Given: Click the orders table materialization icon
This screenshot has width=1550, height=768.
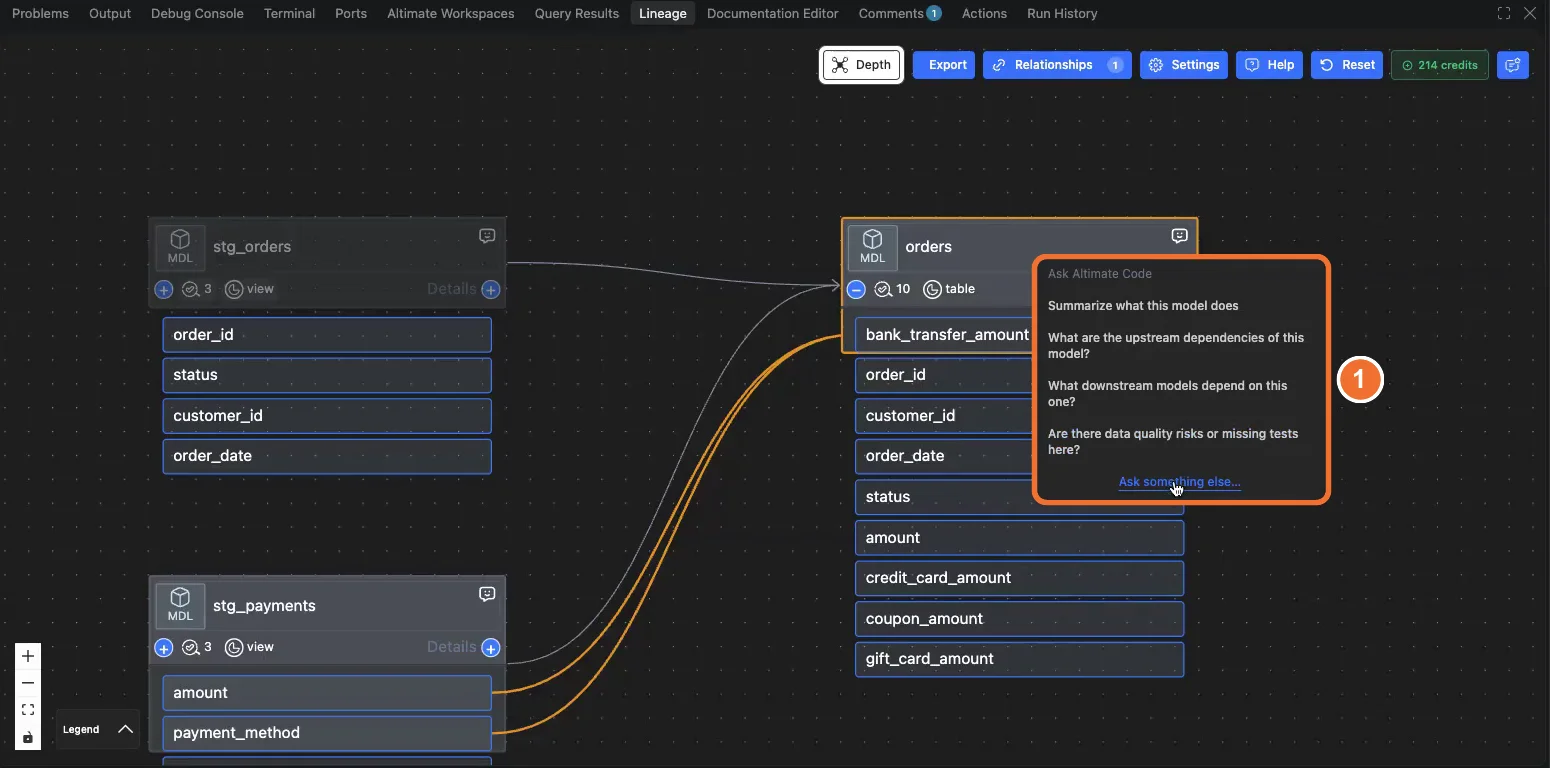Looking at the screenshot, I should [932, 289].
